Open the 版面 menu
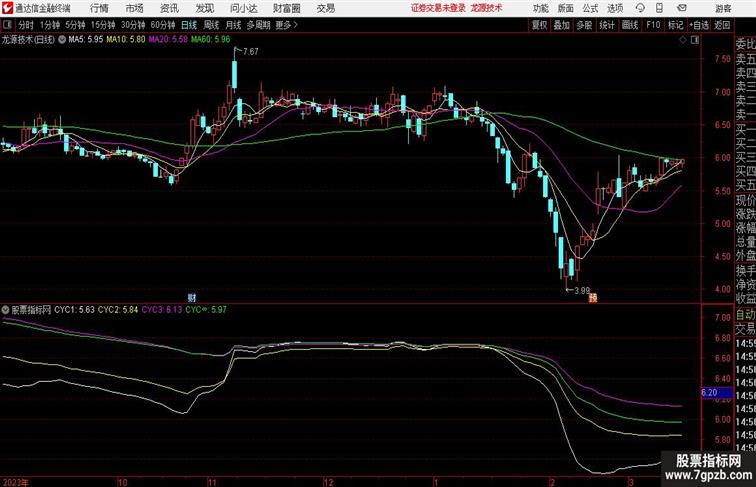 565,8
